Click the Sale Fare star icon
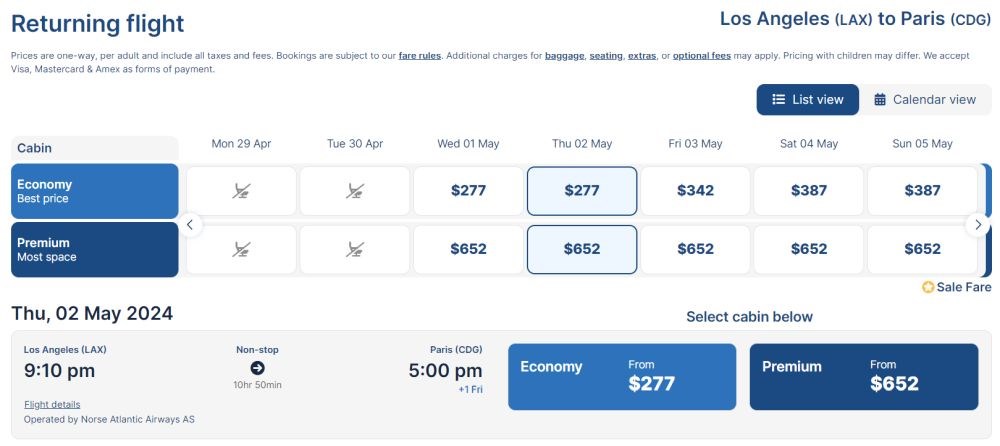The image size is (1000, 446). point(928,287)
